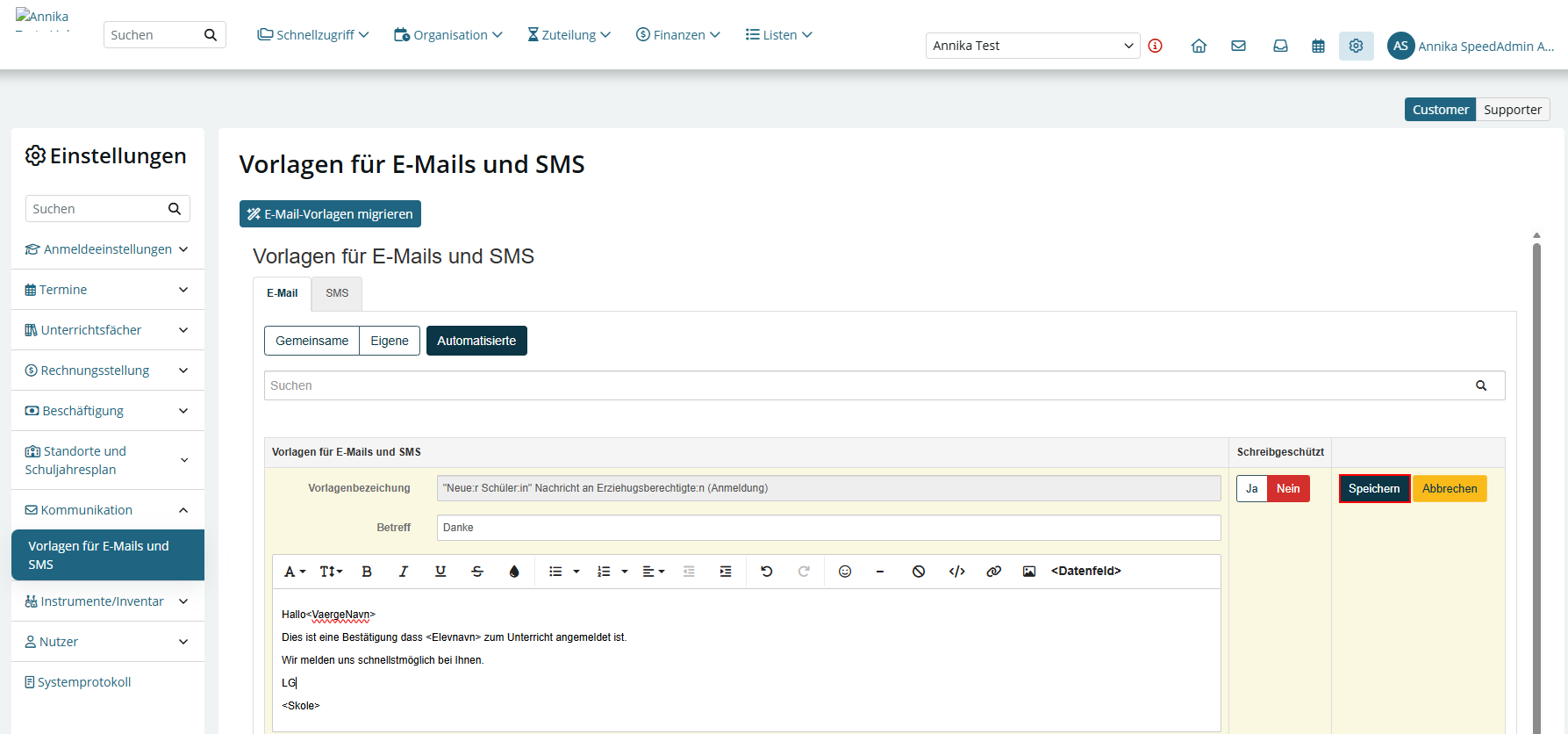Expand Standorte und Schuljahresplan section

107,460
